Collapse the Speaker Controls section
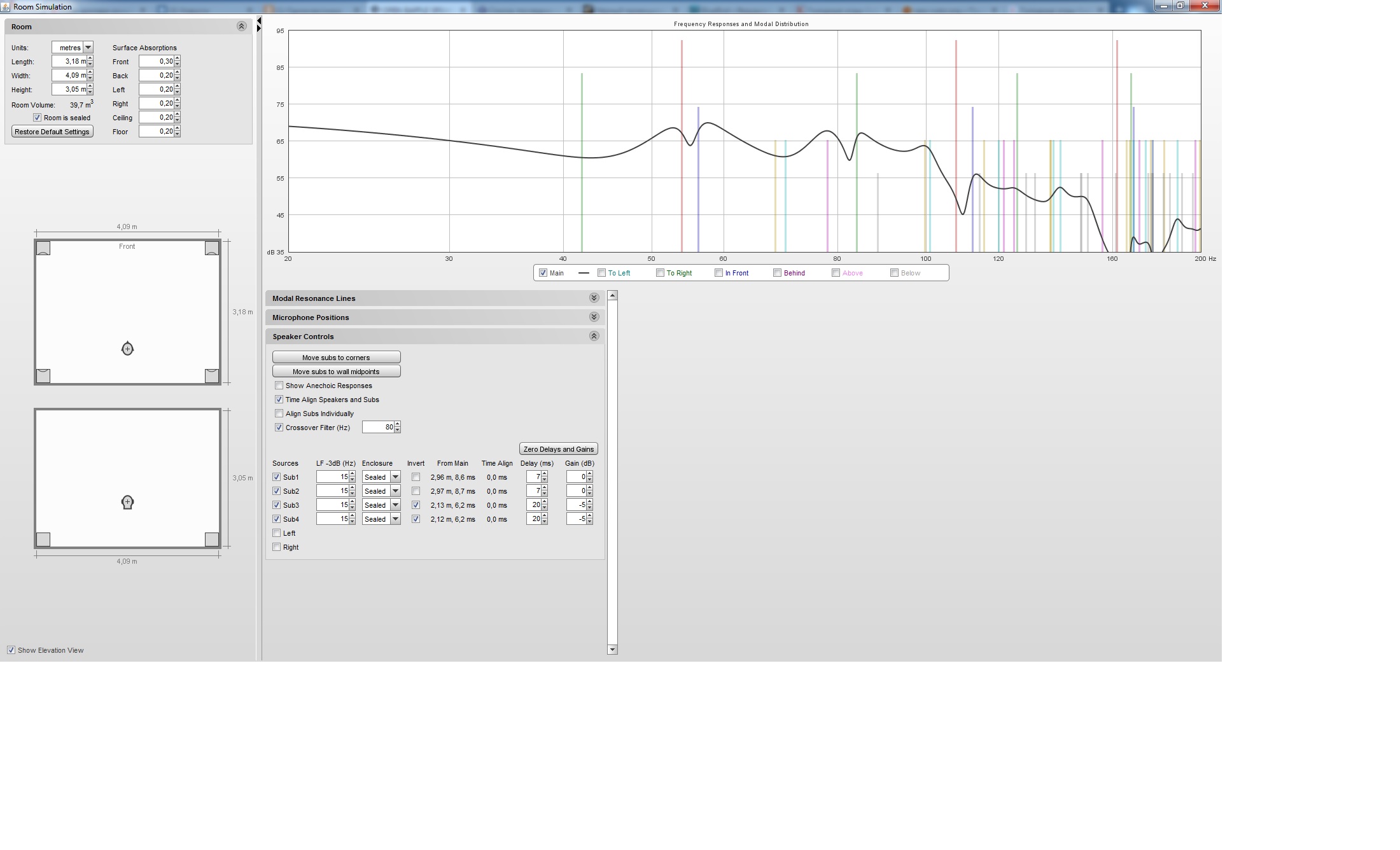The width and height of the screenshot is (1400, 850). tap(594, 336)
